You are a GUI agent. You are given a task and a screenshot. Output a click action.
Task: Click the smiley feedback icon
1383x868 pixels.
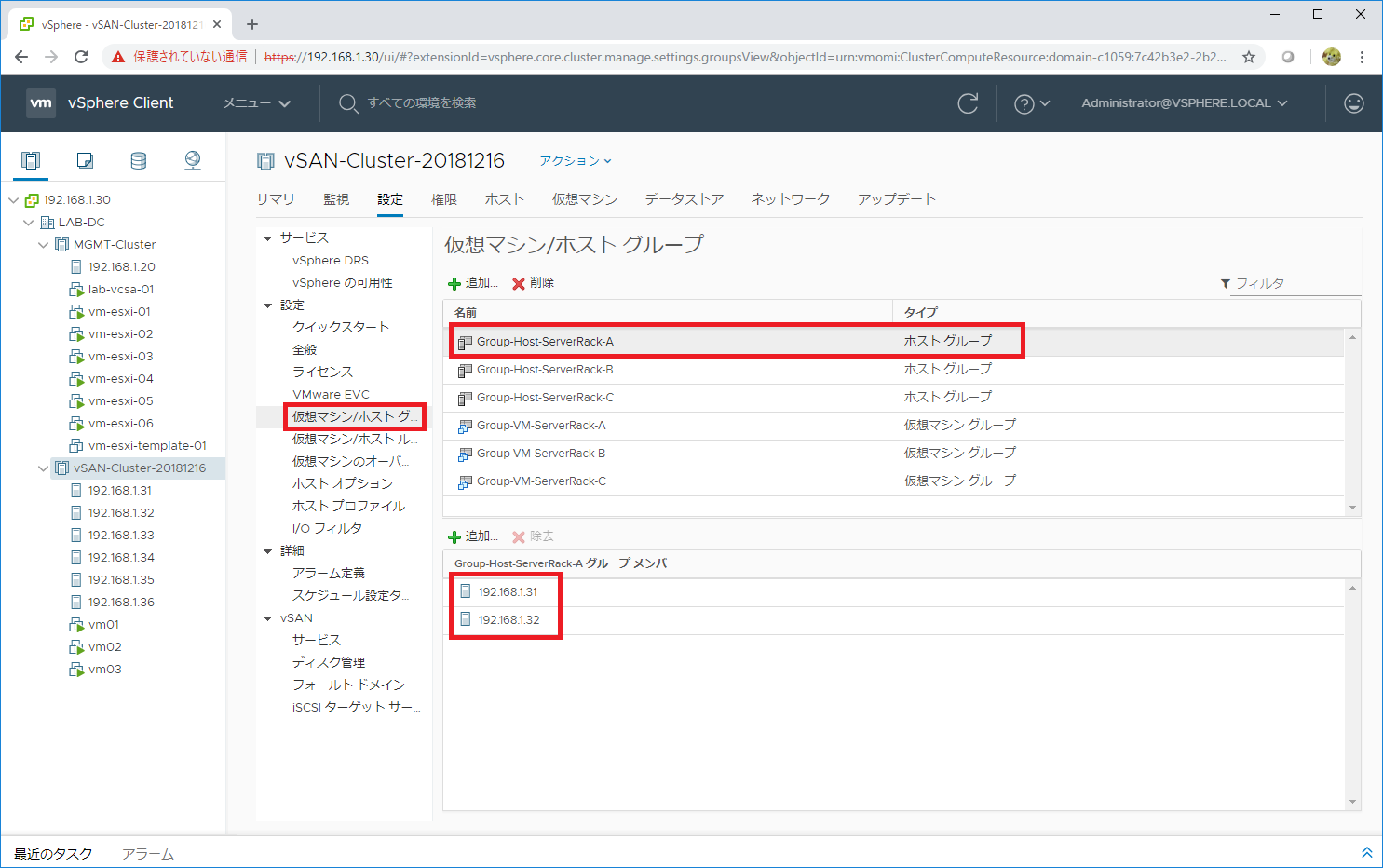(1354, 103)
